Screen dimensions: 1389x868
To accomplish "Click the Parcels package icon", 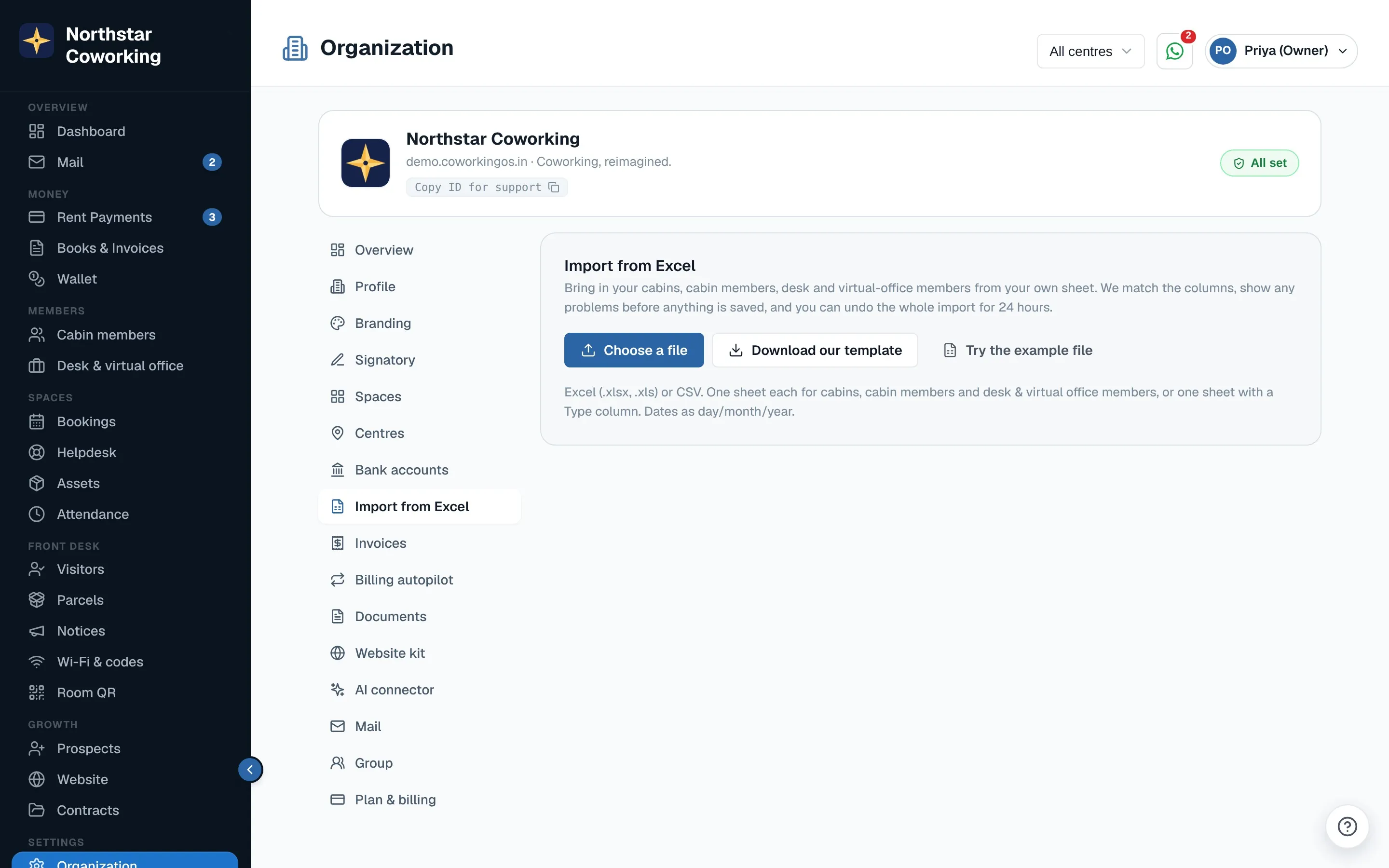I will click(x=37, y=600).
